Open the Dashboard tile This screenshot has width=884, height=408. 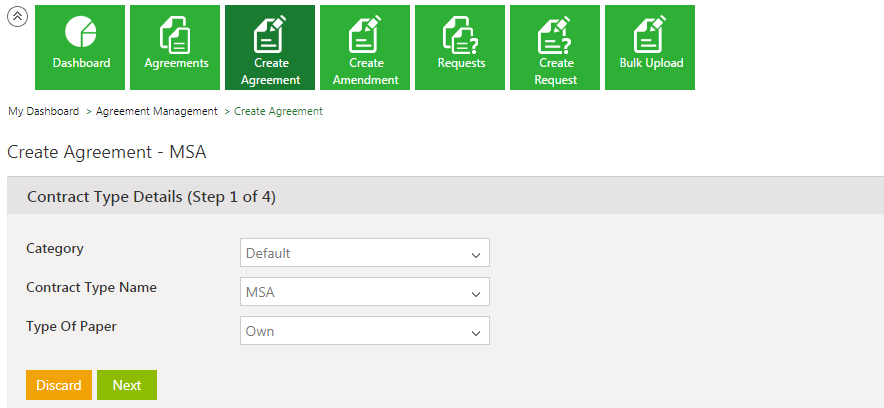81,47
